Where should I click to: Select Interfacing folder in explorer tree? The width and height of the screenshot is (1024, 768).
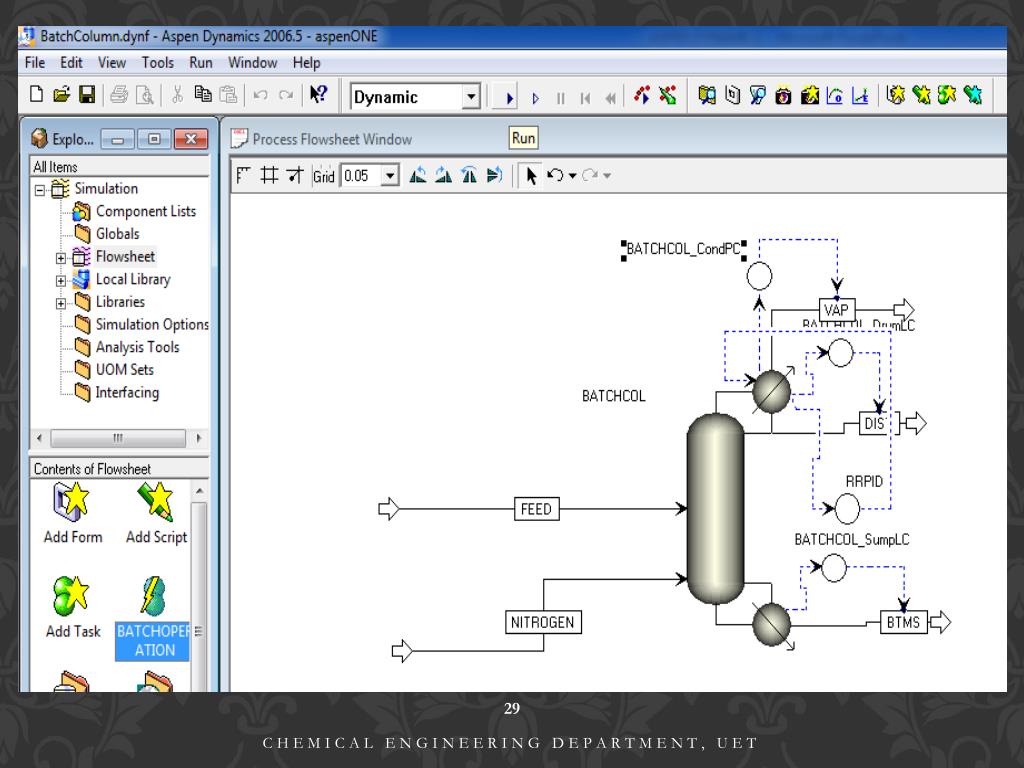(x=127, y=392)
